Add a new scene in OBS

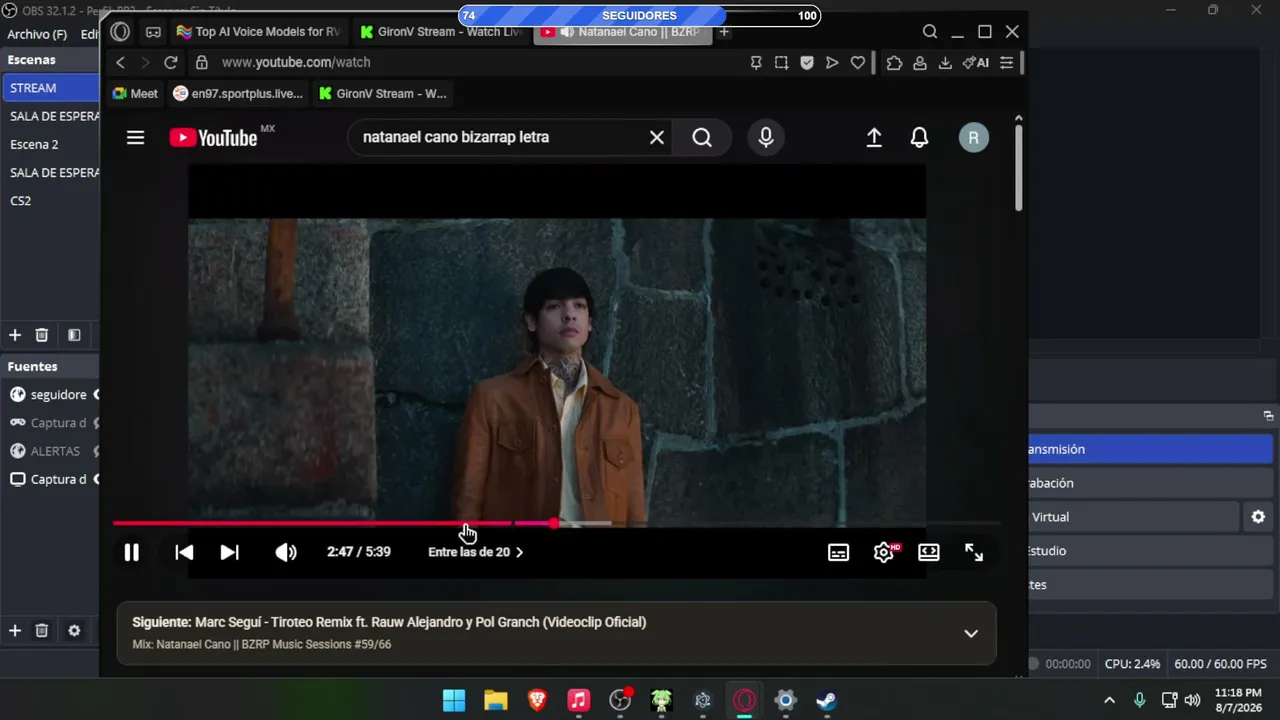tap(15, 335)
